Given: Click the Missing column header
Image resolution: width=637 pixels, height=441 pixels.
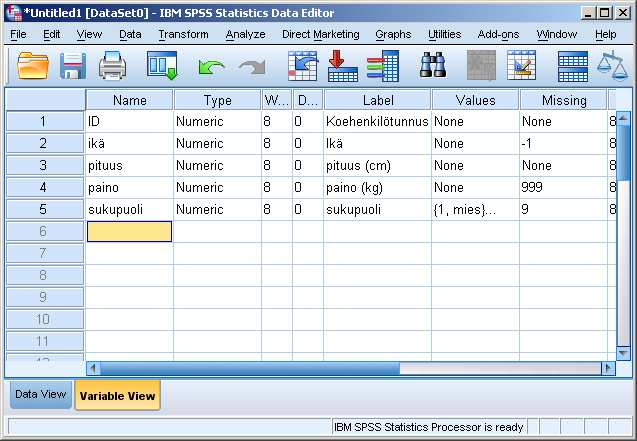Looking at the screenshot, I should 564,100.
